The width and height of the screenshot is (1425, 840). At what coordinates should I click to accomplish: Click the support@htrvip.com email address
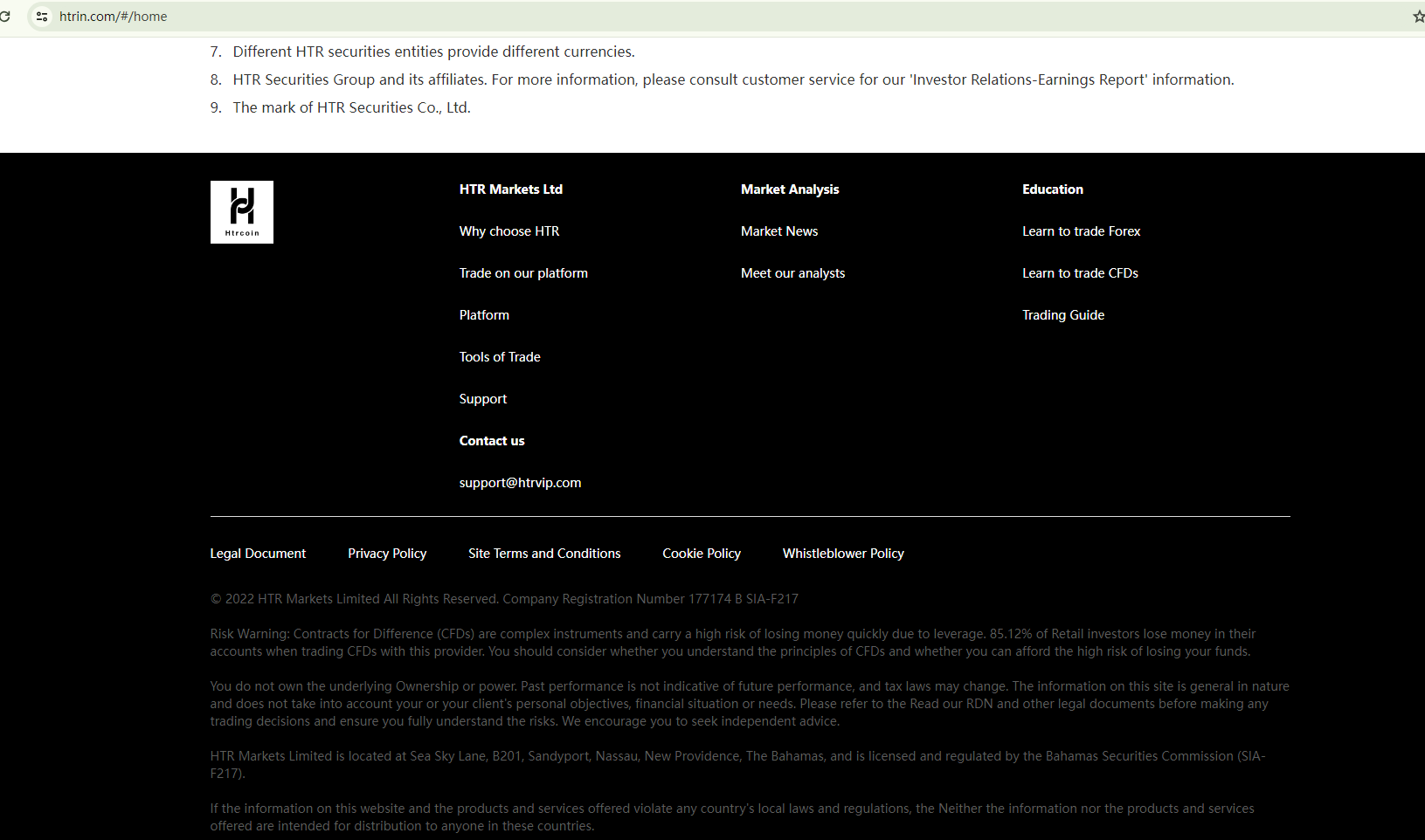tap(519, 483)
